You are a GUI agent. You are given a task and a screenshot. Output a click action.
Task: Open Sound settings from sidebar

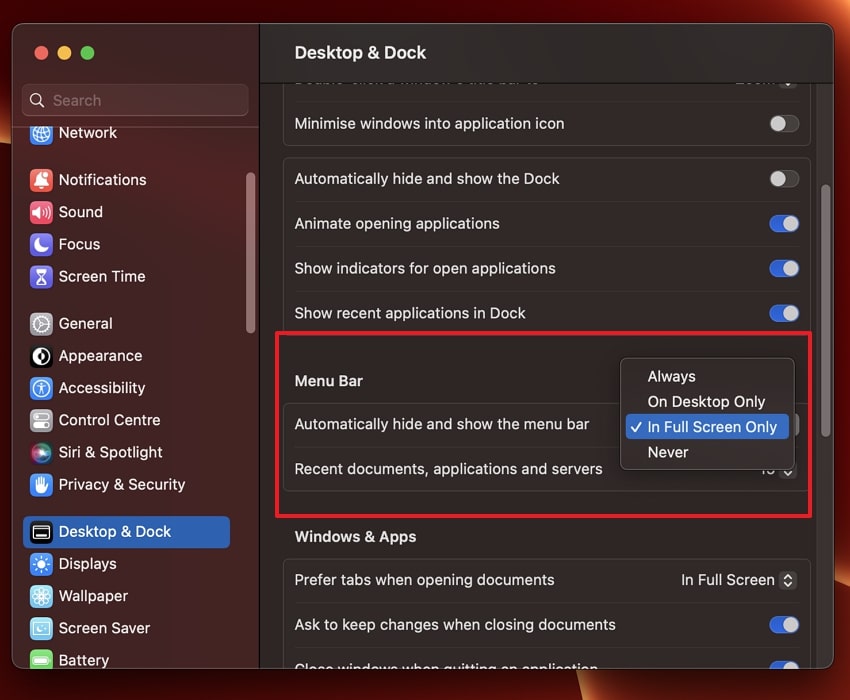tap(81, 212)
